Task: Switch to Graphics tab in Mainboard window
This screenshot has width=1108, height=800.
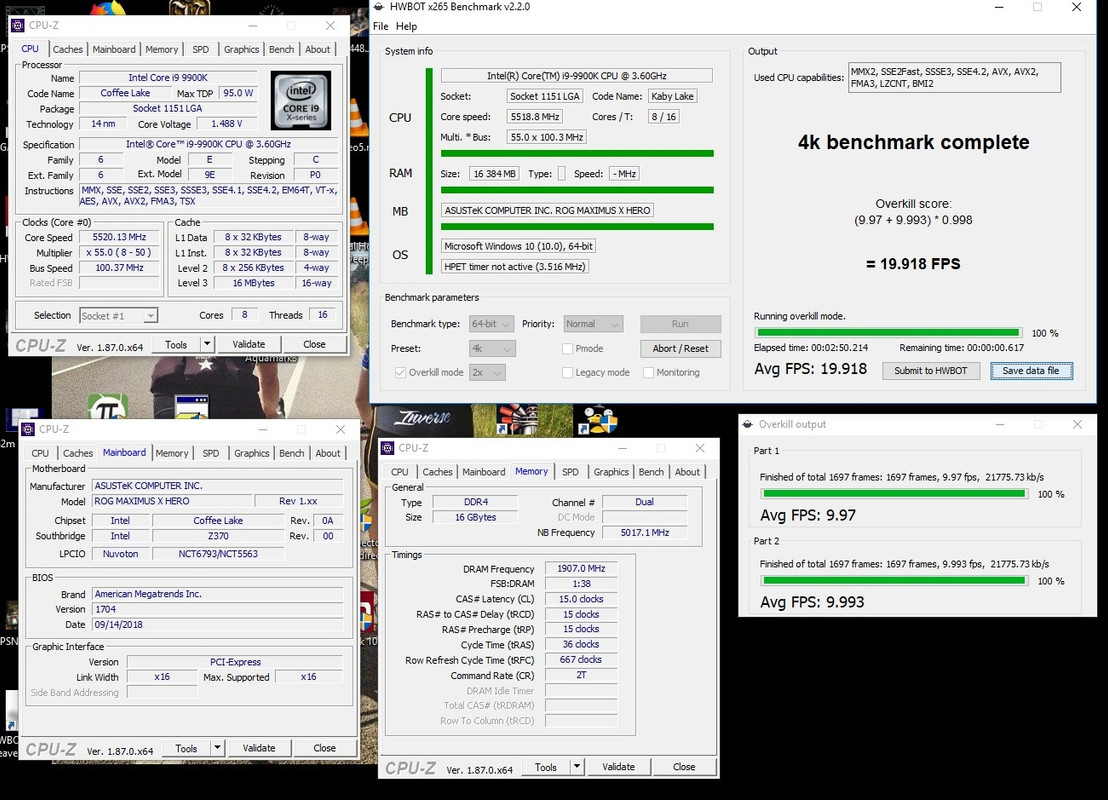Action: (252, 453)
